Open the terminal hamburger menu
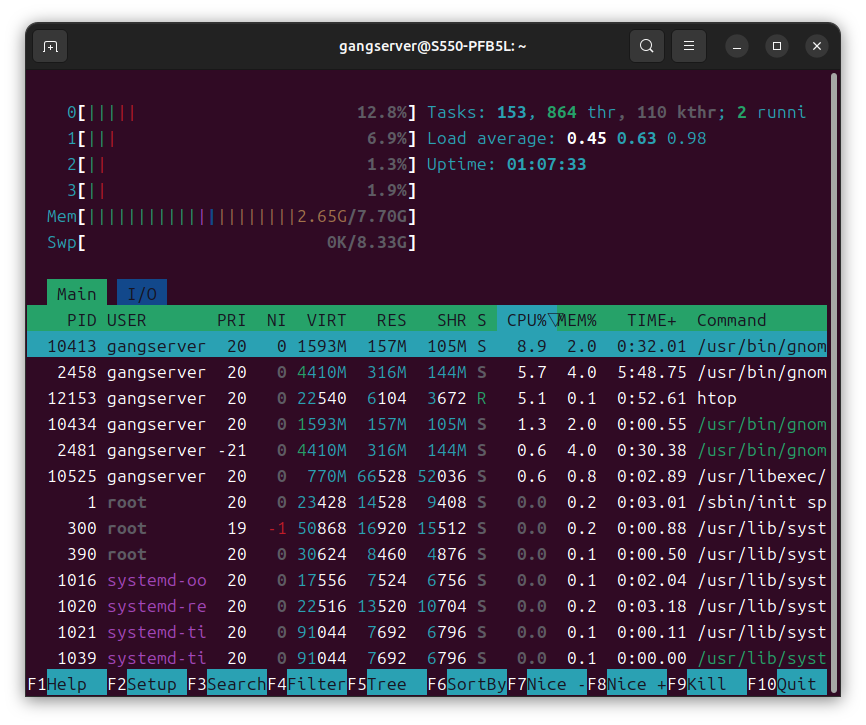 689,46
